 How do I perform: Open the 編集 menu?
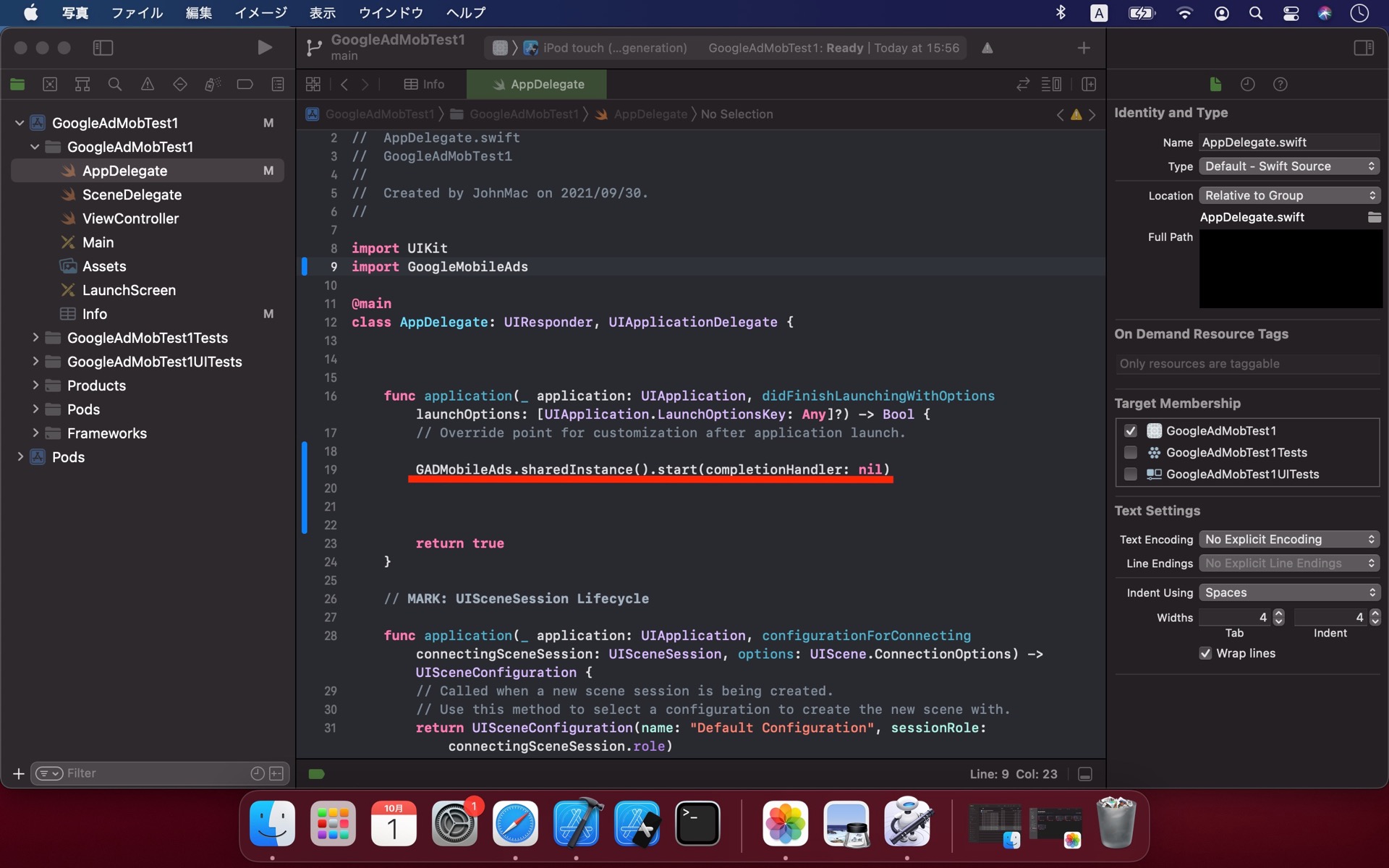coord(199,12)
